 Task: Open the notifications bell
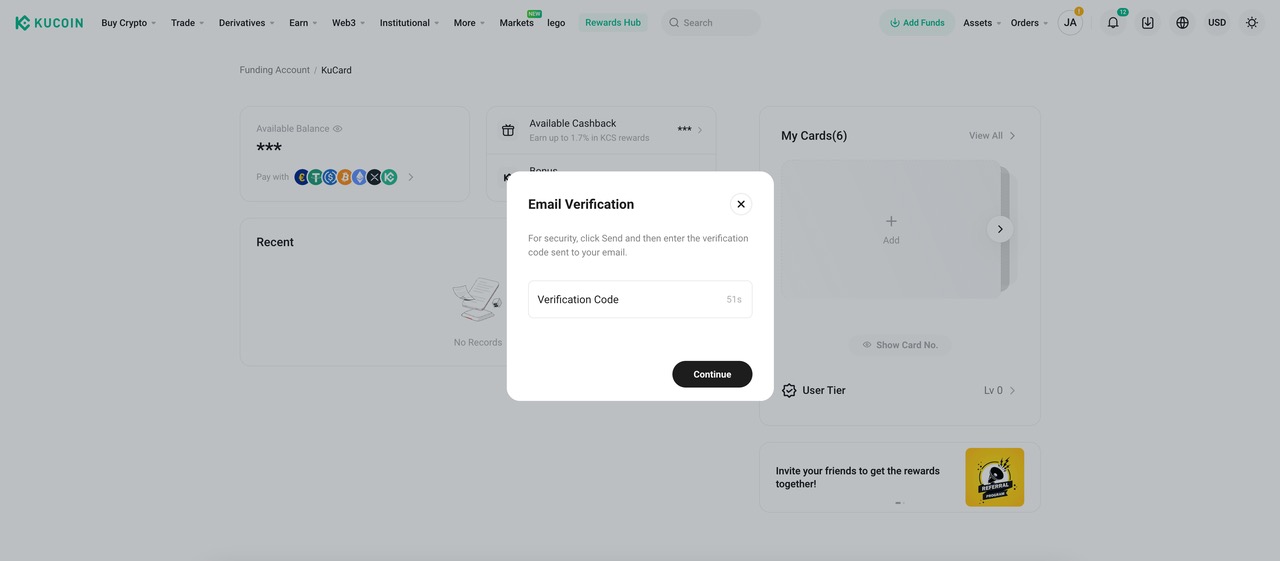click(1113, 22)
